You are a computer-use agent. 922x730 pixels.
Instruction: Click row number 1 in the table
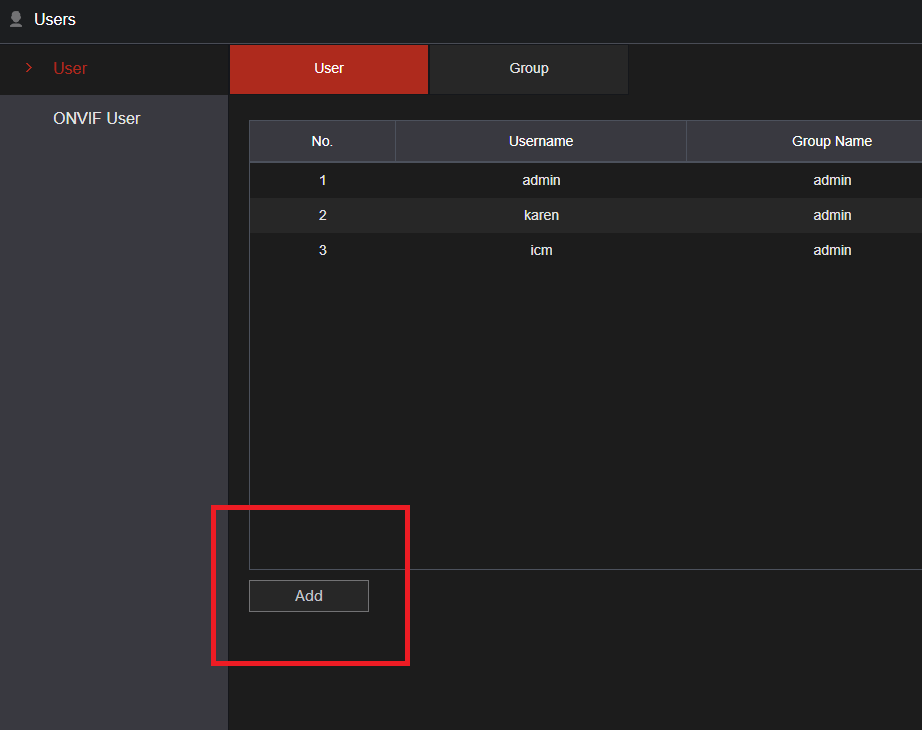tap(322, 180)
